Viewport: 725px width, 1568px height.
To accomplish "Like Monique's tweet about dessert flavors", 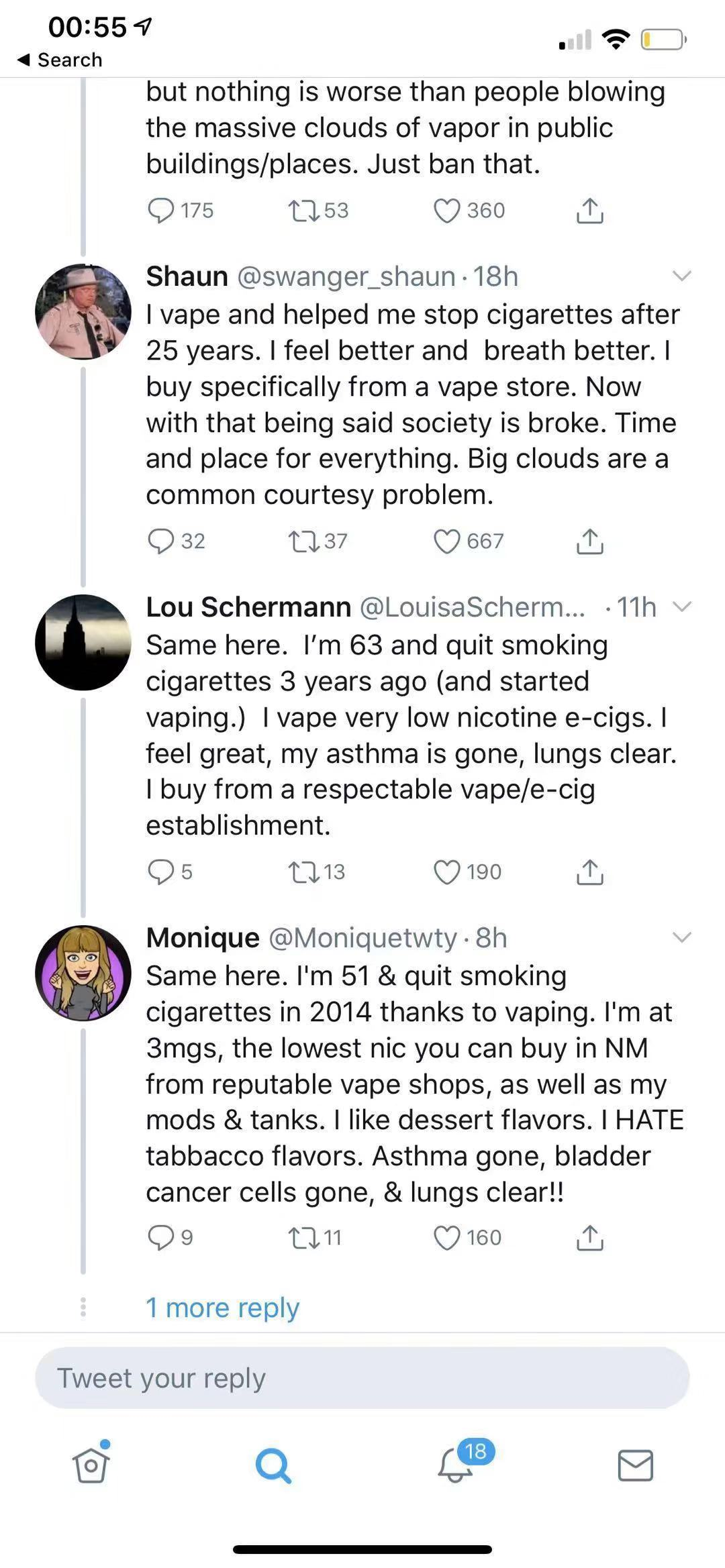I will pyautogui.click(x=447, y=1238).
